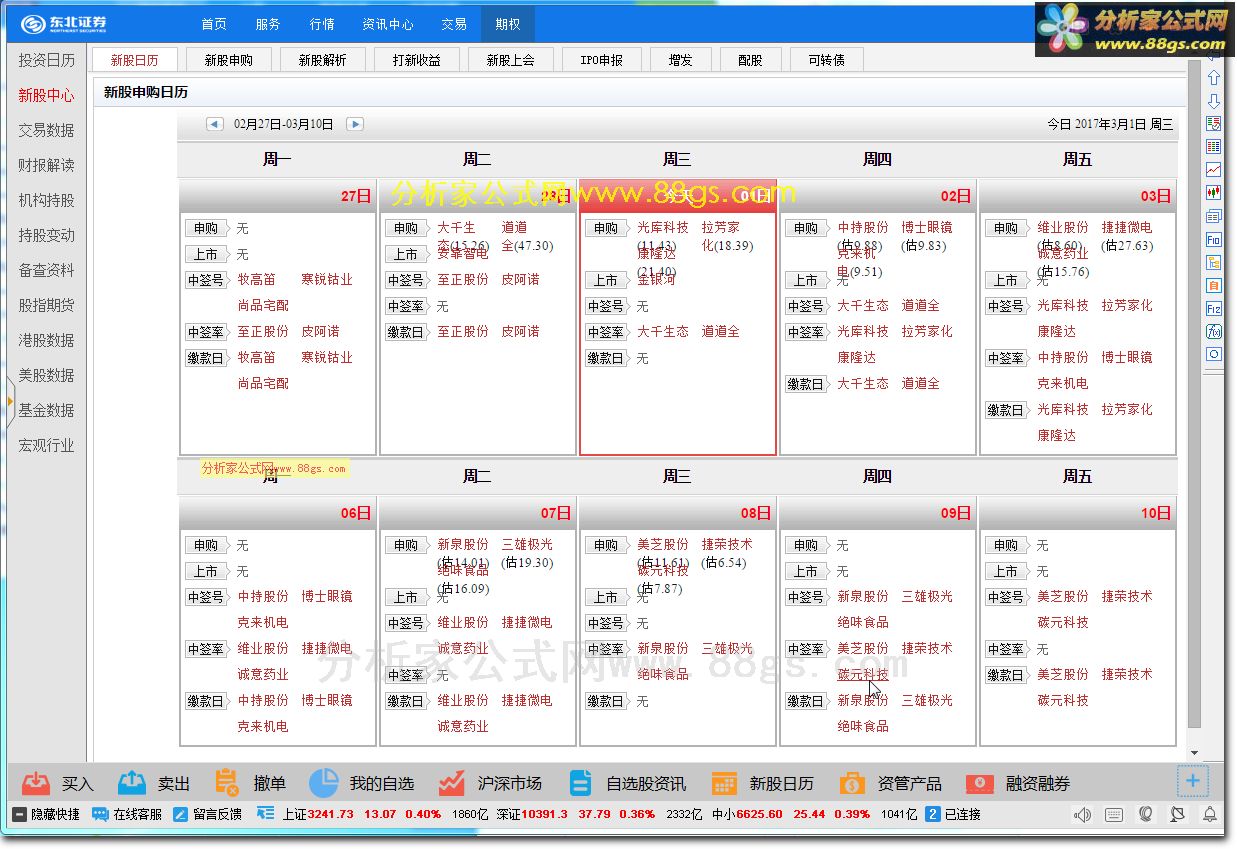Switch to 新股申购 tab
The height and width of the screenshot is (849, 1237).
[229, 60]
